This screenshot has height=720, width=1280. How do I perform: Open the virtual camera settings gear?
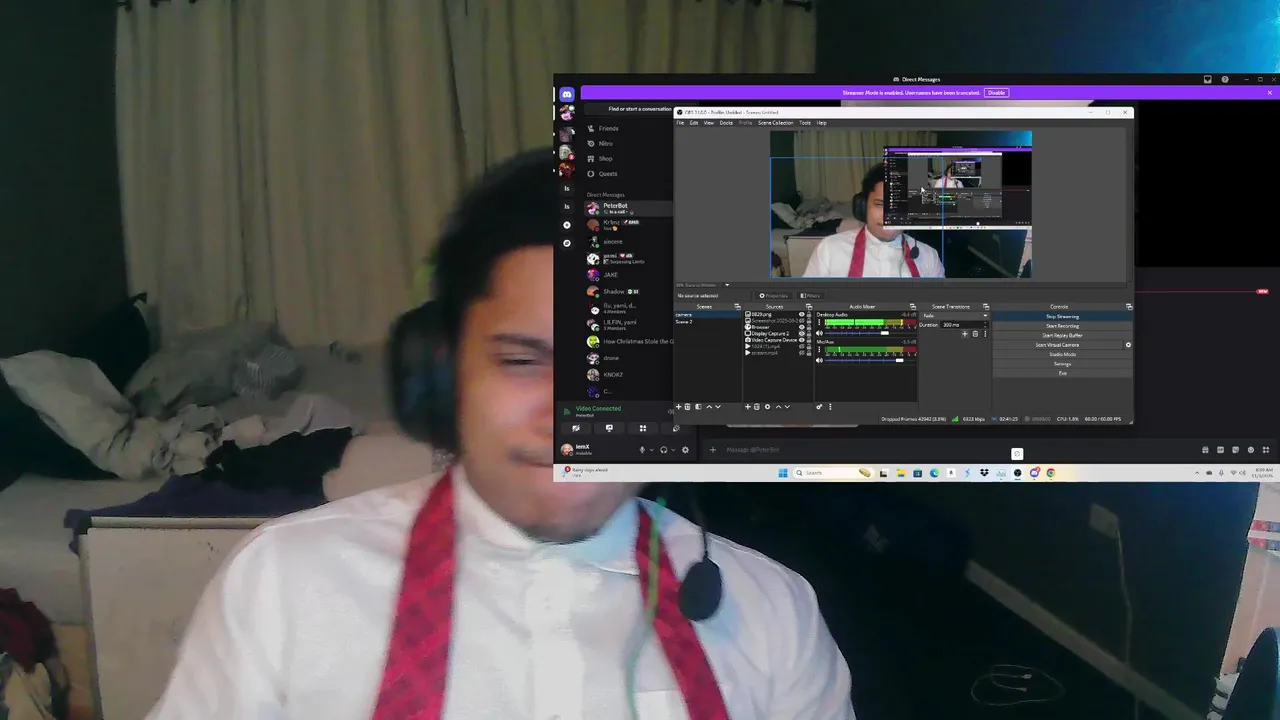pyautogui.click(x=1128, y=345)
